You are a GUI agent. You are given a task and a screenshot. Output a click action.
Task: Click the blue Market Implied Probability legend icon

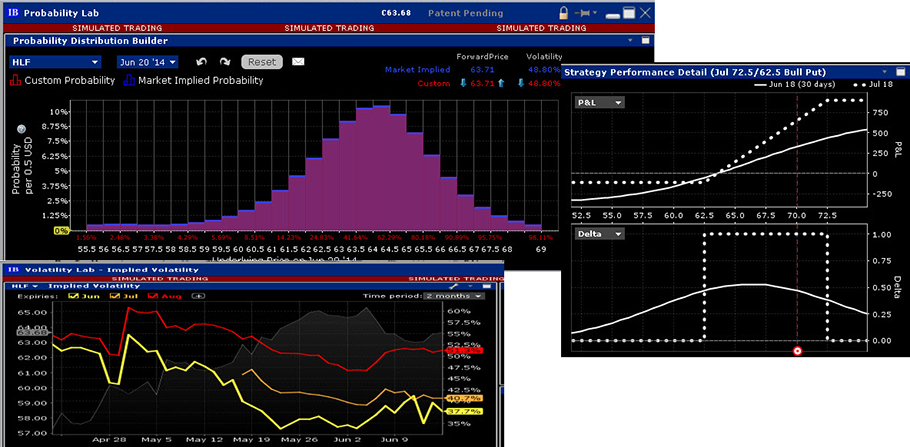[129, 81]
